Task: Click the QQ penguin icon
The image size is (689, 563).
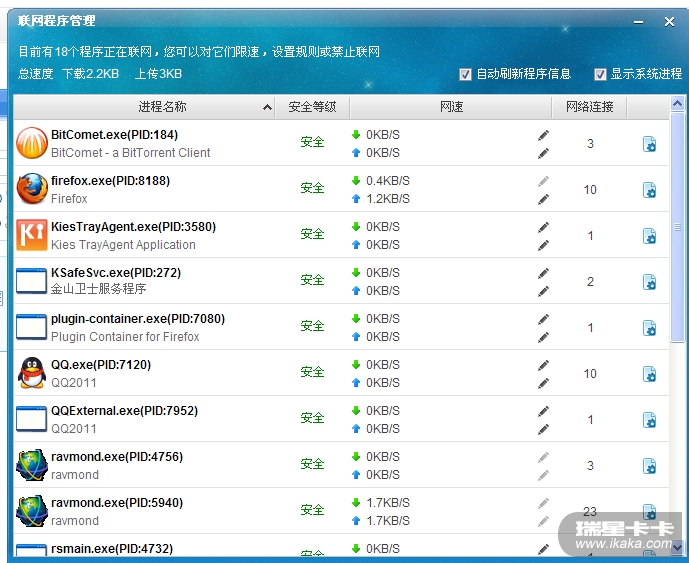Action: pos(32,373)
